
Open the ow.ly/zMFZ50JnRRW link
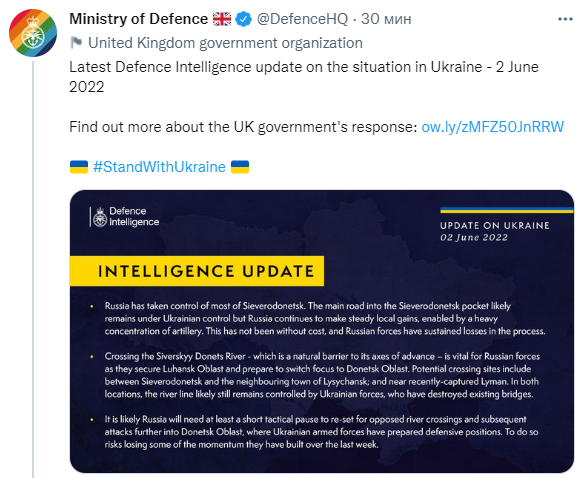492,127
